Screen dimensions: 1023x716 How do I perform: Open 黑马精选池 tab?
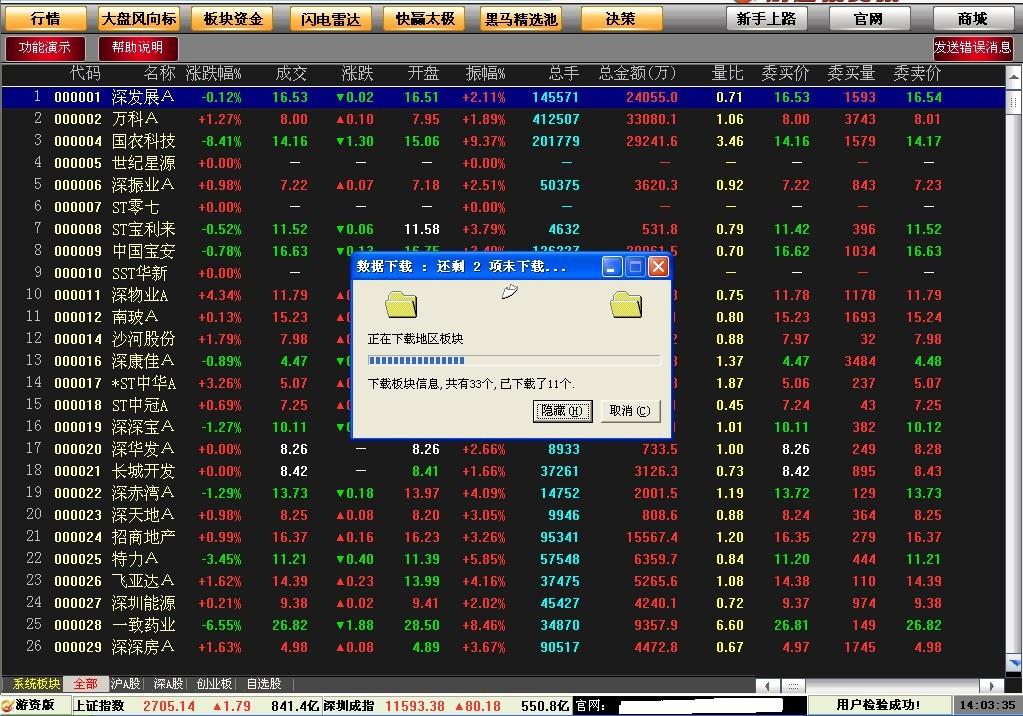(x=521, y=19)
